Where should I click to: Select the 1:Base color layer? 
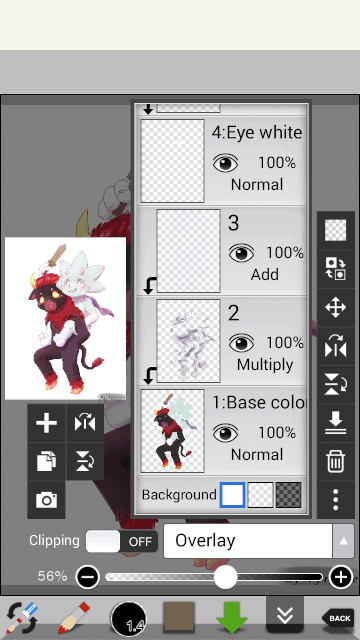pos(222,431)
